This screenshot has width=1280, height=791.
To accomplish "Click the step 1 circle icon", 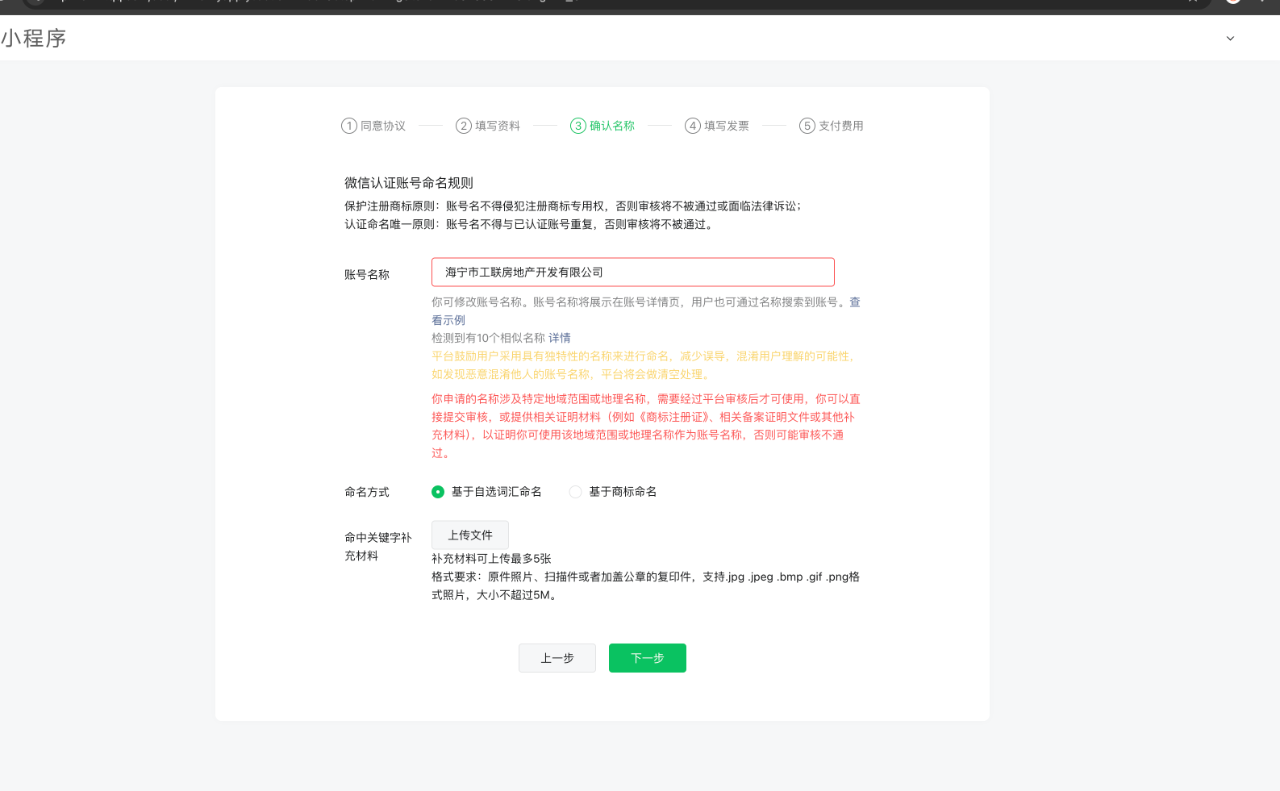I will pos(349,126).
